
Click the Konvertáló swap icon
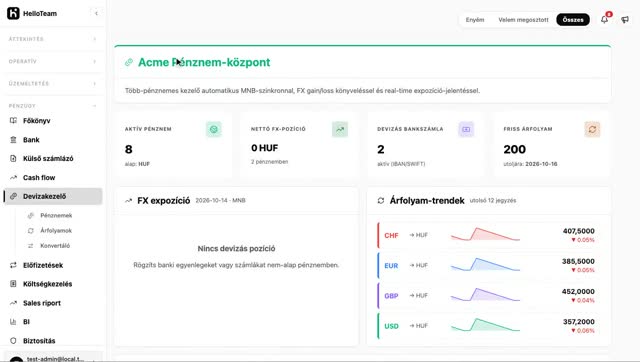pos(31,246)
